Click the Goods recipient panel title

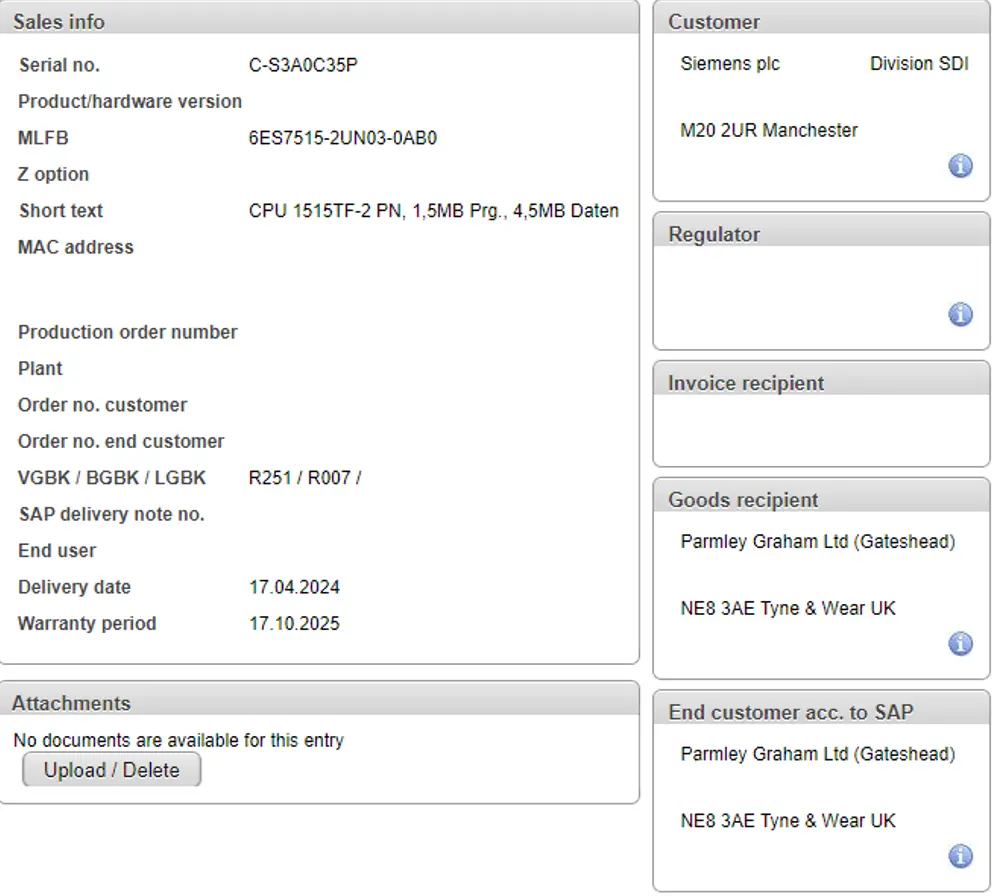[743, 500]
